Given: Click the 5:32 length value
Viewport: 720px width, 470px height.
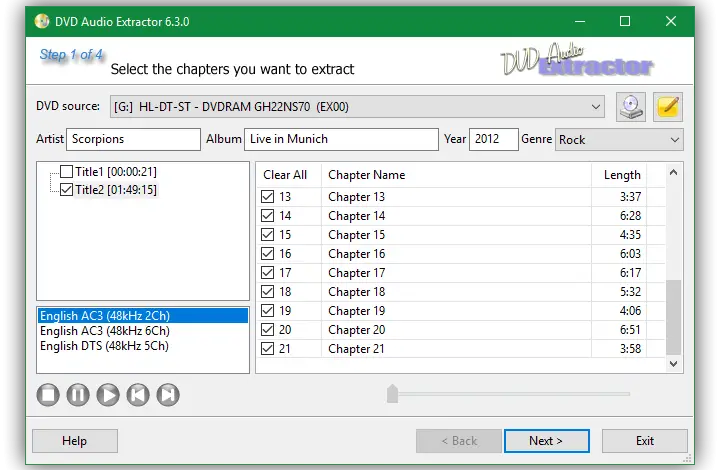Looking at the screenshot, I should tap(630, 291).
